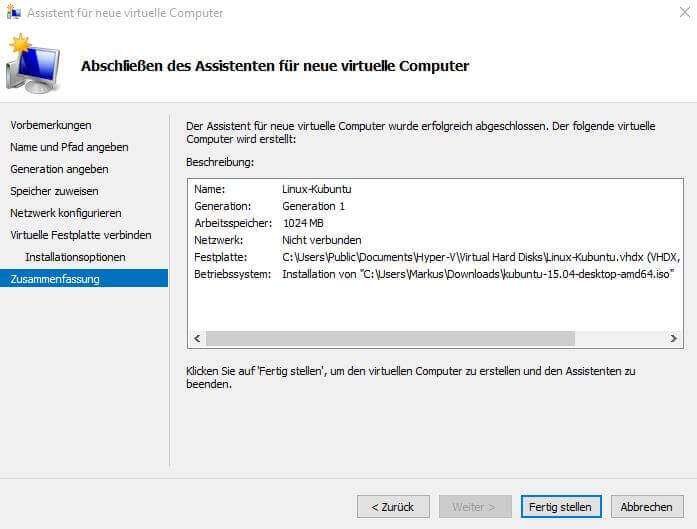
Task: Select the highlighted 'Zusammenfassung' step
Action: (84, 279)
